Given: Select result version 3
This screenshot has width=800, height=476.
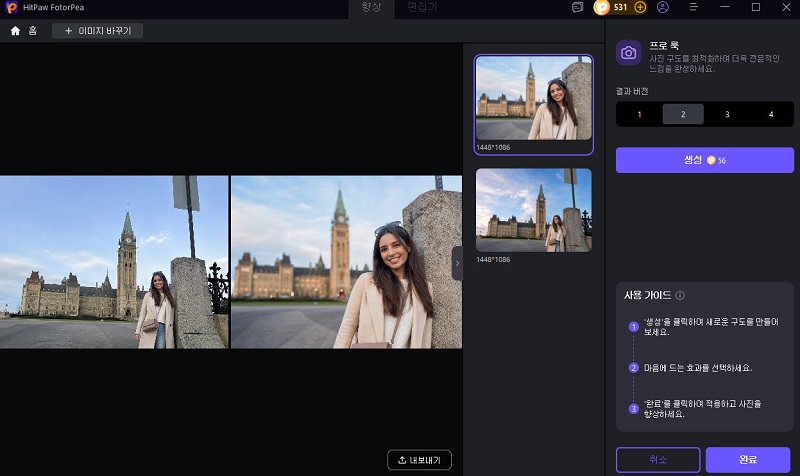Looking at the screenshot, I should point(727,114).
